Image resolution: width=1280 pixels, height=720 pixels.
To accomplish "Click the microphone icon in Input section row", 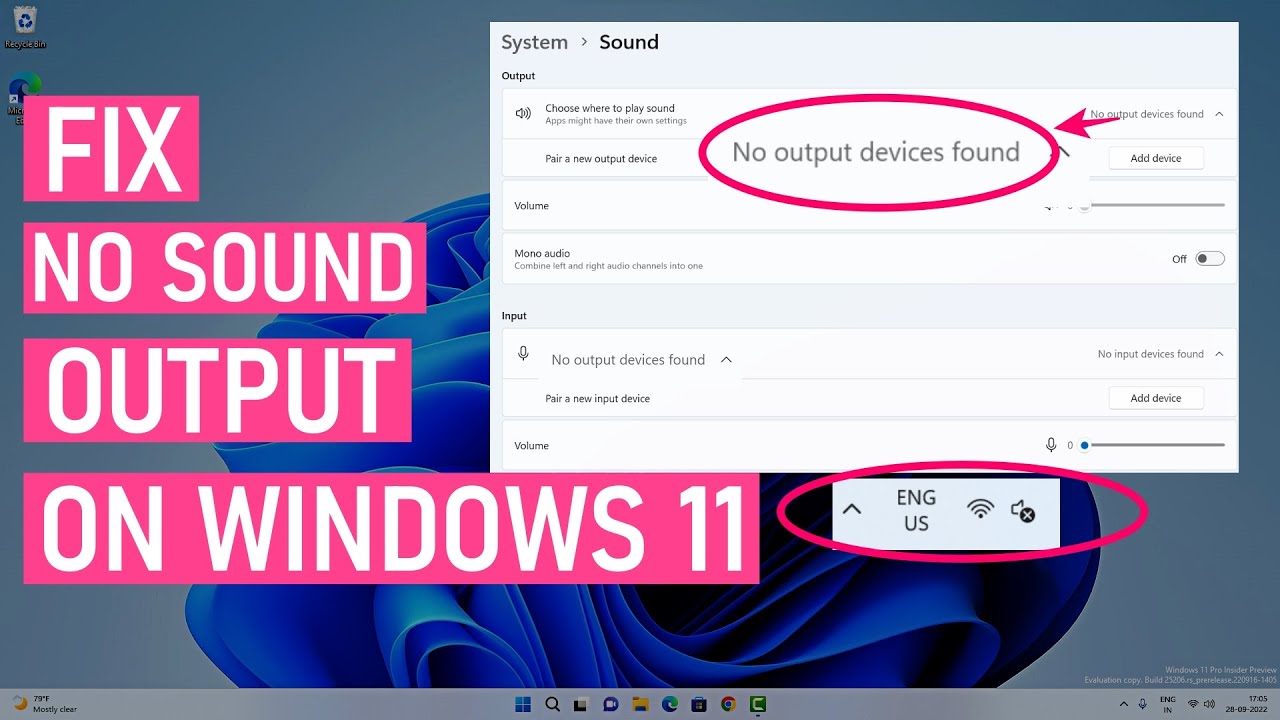I will 523,354.
